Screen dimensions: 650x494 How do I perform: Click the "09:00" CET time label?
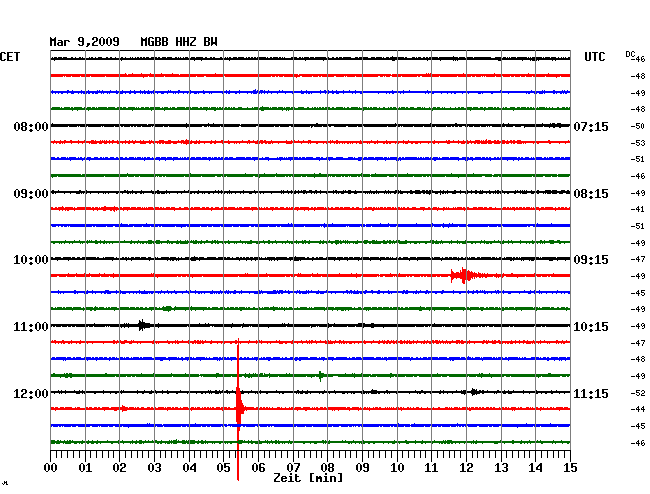pyautogui.click(x=31, y=194)
